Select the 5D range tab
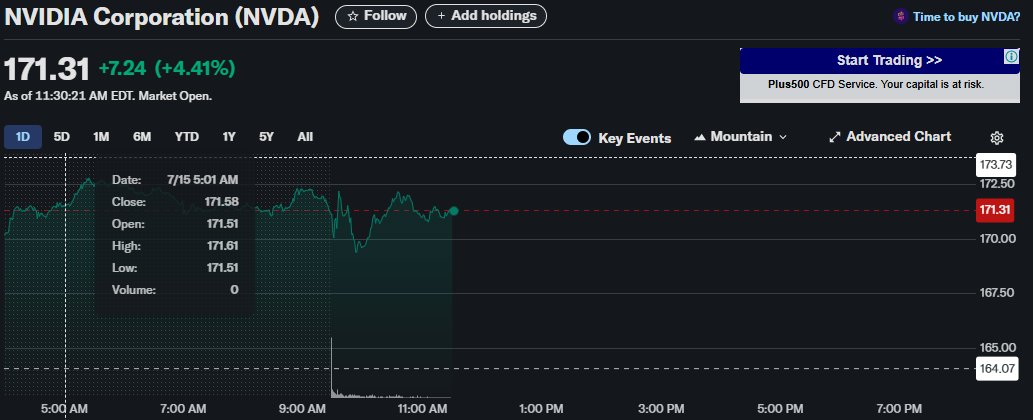Image resolution: width=1033 pixels, height=420 pixels. tap(61, 137)
